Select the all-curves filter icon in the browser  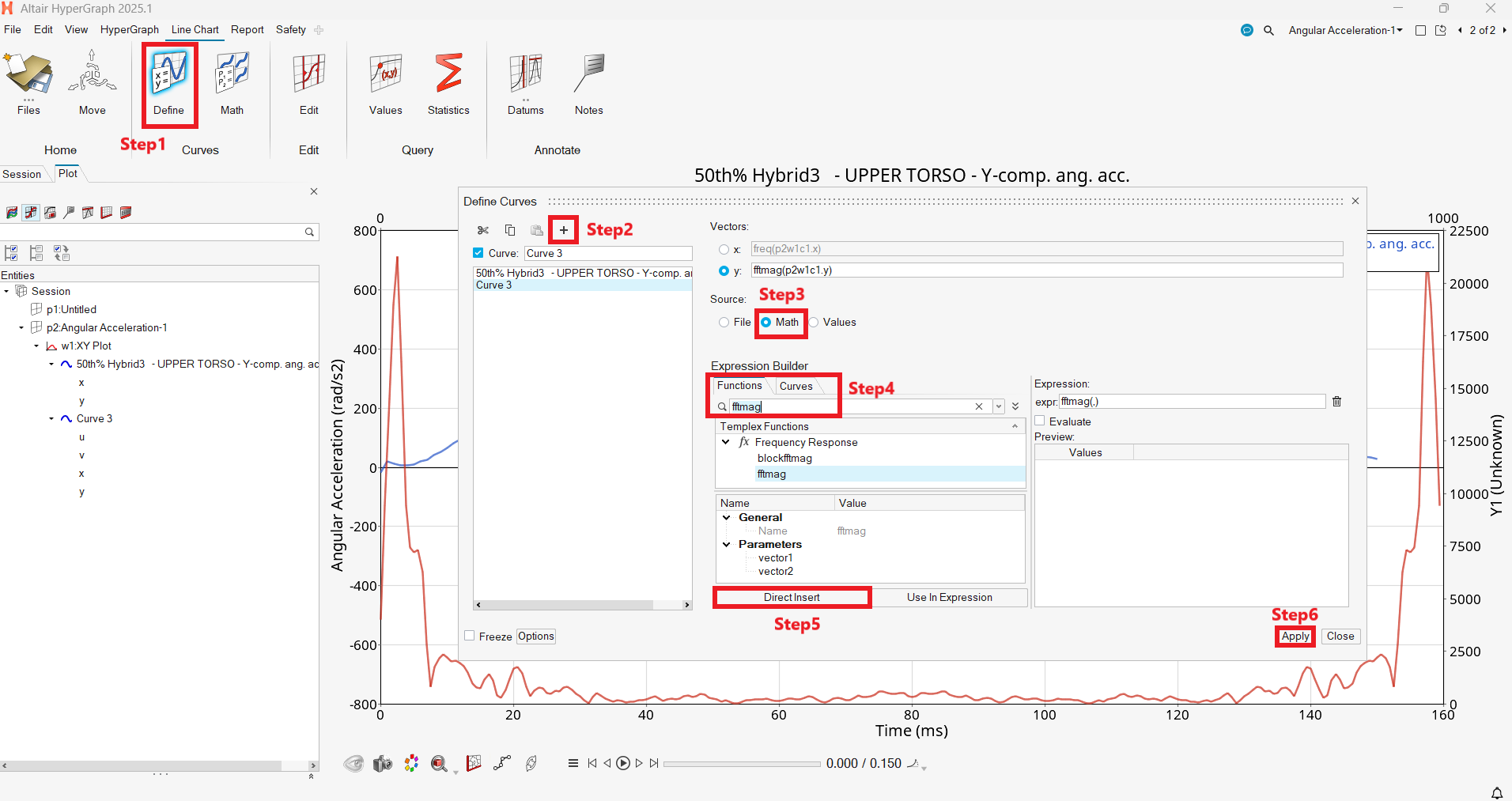point(12,213)
